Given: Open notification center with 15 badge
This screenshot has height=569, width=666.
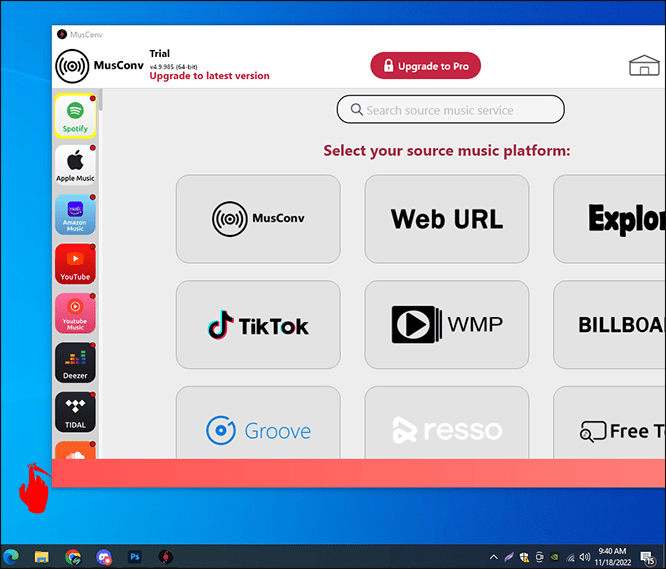Looking at the screenshot, I should point(648,558).
